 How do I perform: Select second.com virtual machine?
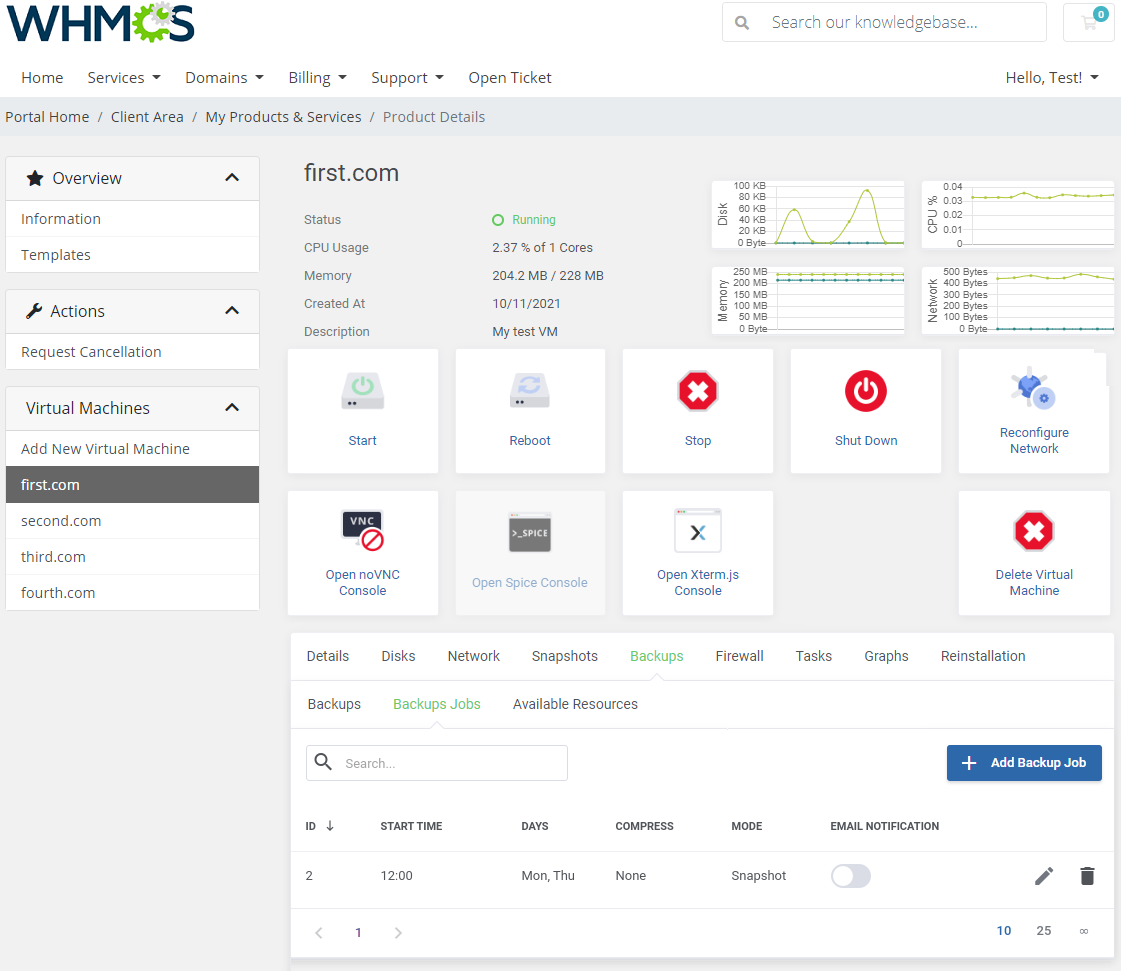[132, 521]
